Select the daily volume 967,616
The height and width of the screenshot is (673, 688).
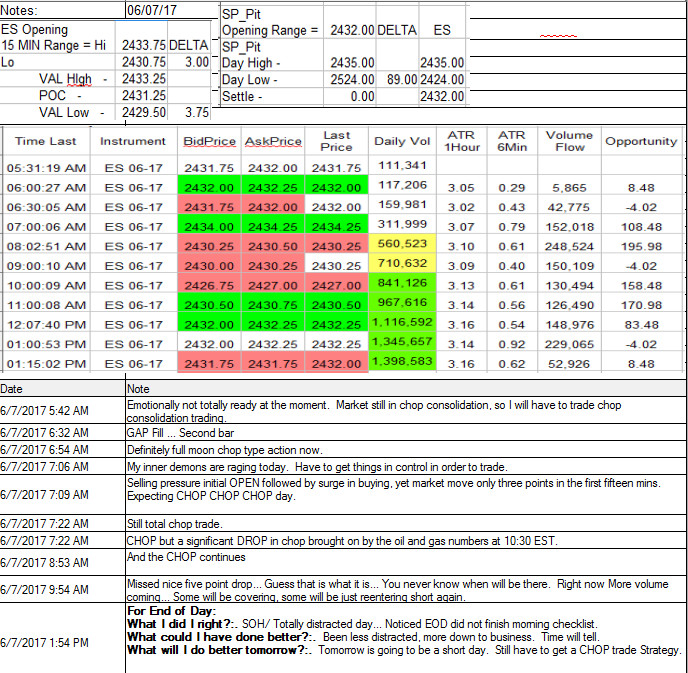pos(402,303)
